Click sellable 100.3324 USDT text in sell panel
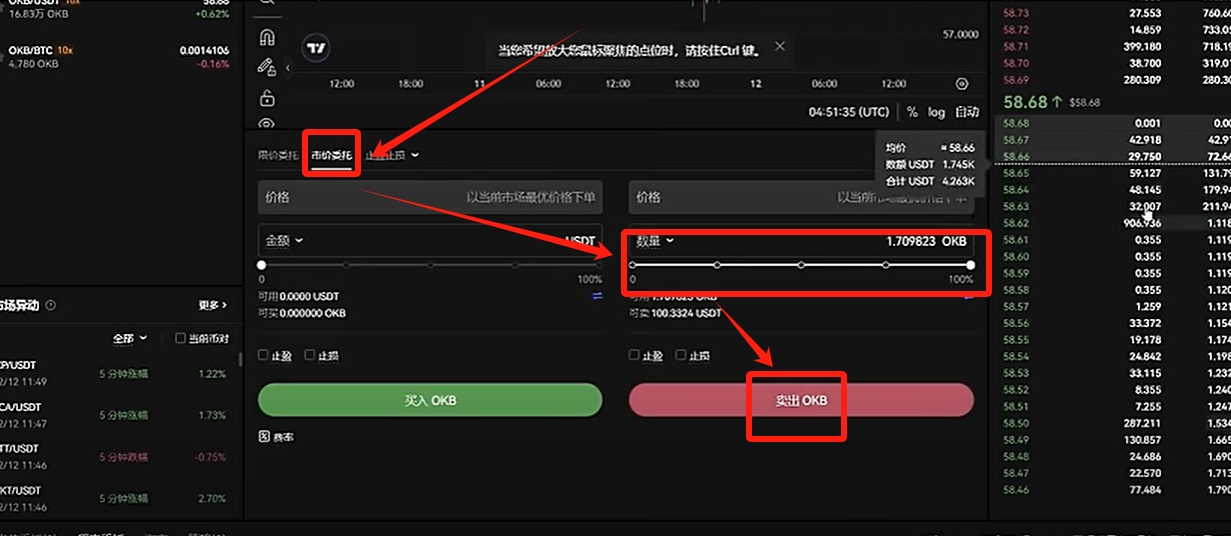 pyautogui.click(x=675, y=313)
